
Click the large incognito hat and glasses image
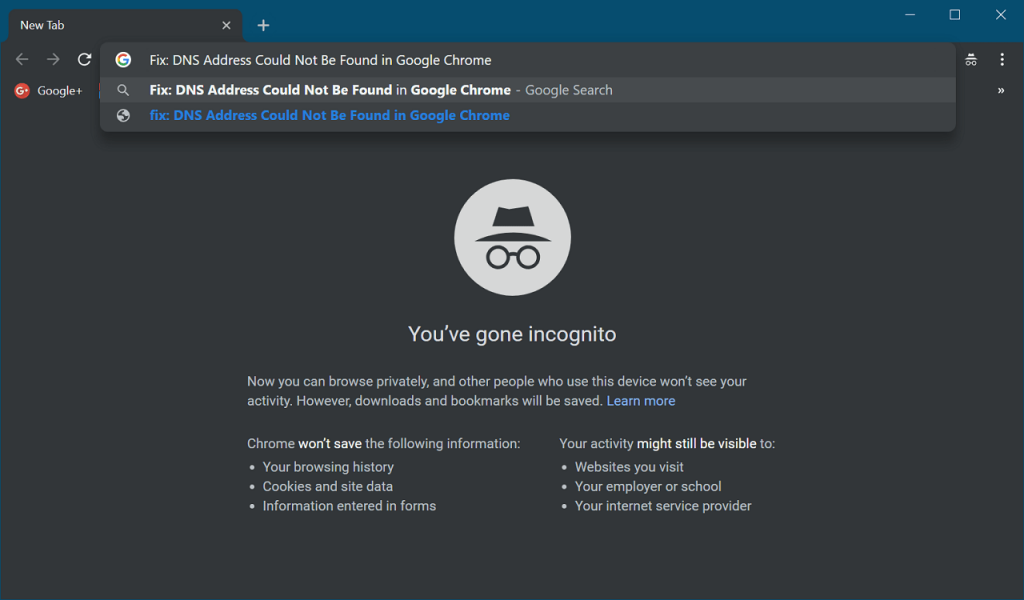tap(513, 238)
